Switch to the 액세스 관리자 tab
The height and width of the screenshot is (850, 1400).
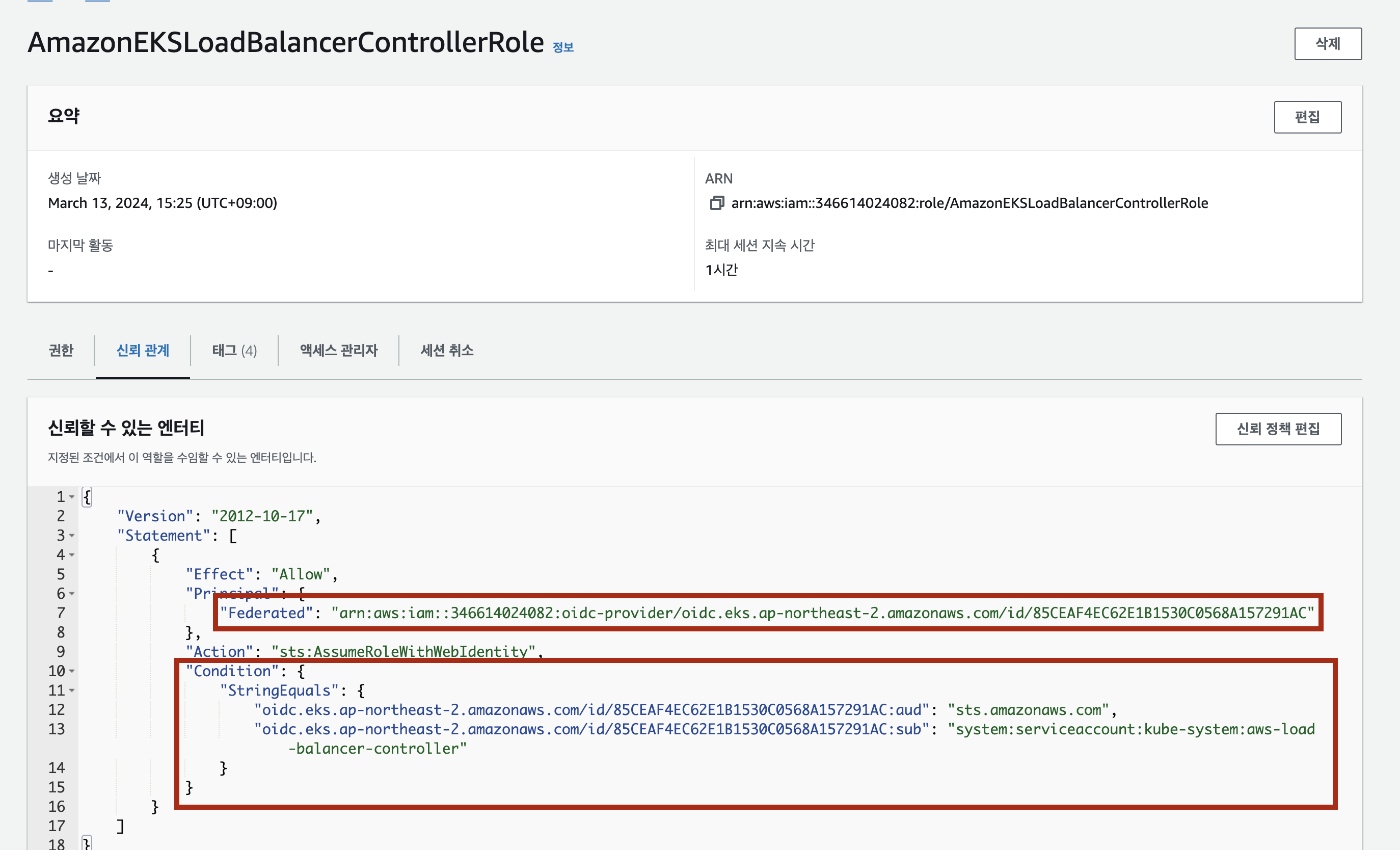(x=339, y=350)
